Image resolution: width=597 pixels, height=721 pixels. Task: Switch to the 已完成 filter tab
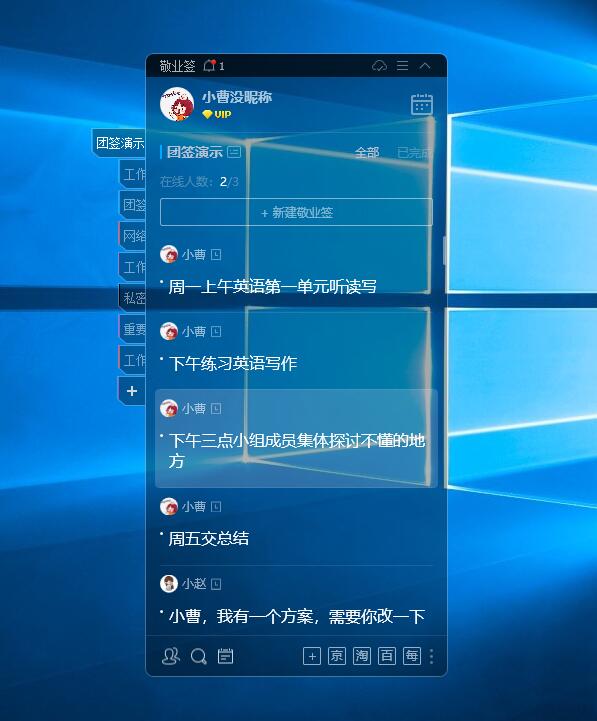[x=414, y=152]
